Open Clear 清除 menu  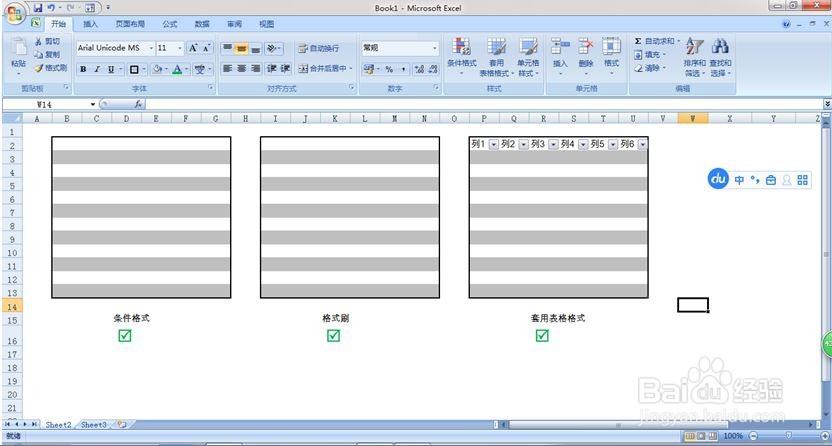click(650, 68)
